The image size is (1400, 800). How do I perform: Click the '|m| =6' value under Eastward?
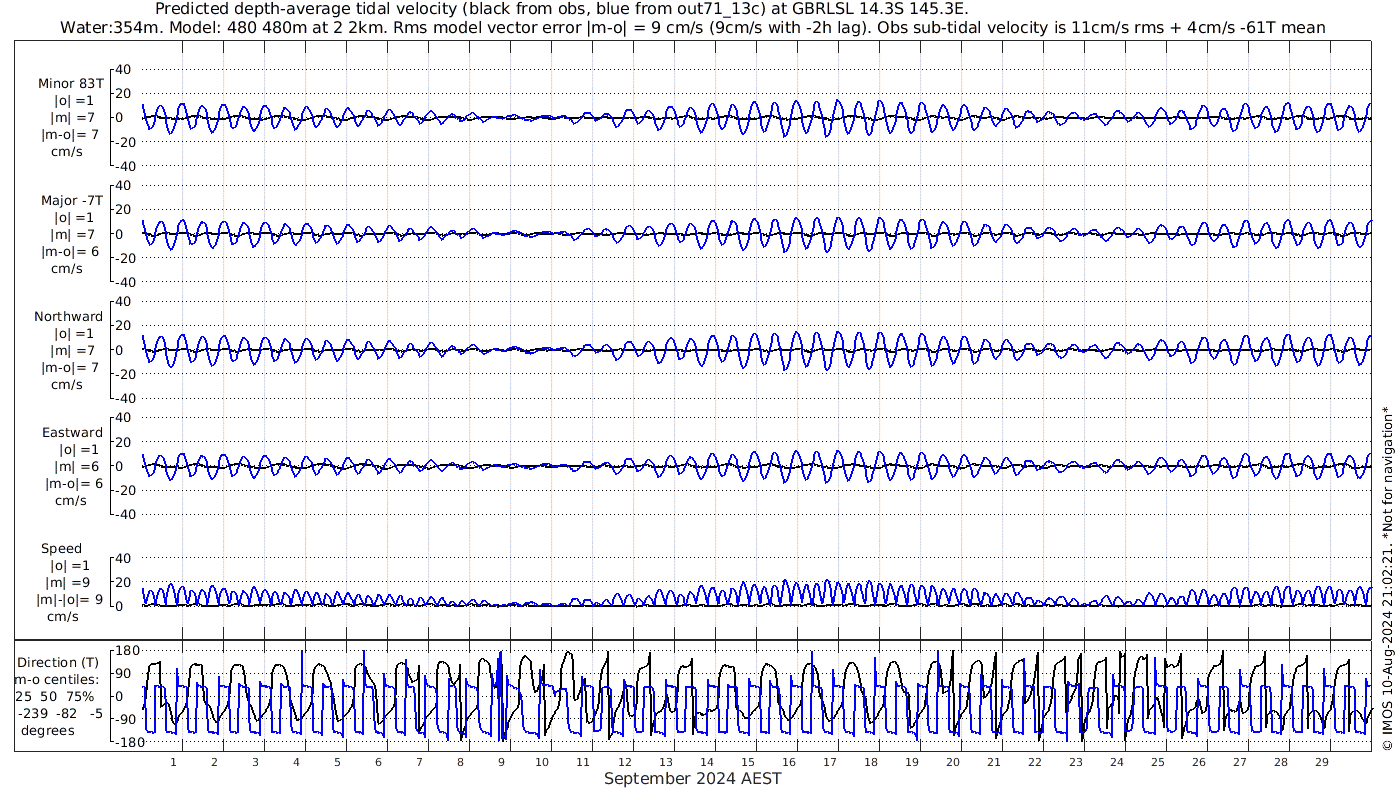77,467
